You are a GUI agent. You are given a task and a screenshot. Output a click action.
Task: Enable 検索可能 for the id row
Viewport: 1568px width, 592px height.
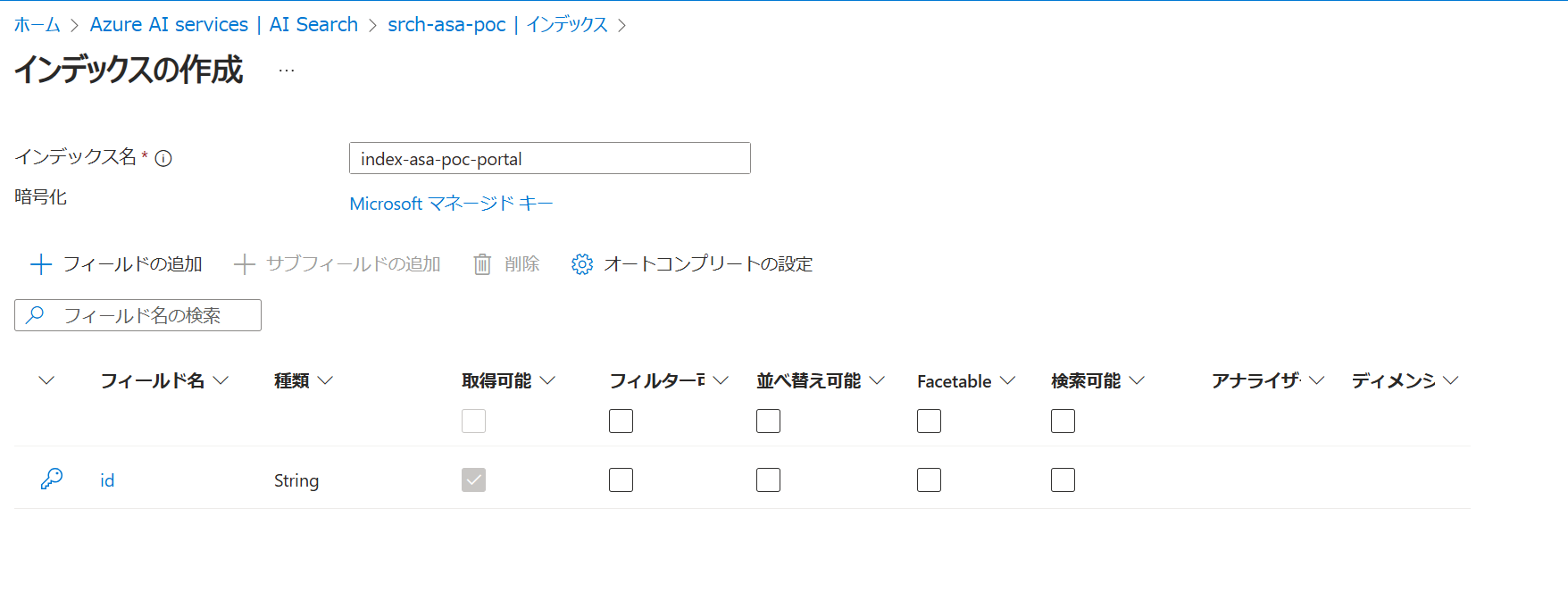coord(1063,479)
